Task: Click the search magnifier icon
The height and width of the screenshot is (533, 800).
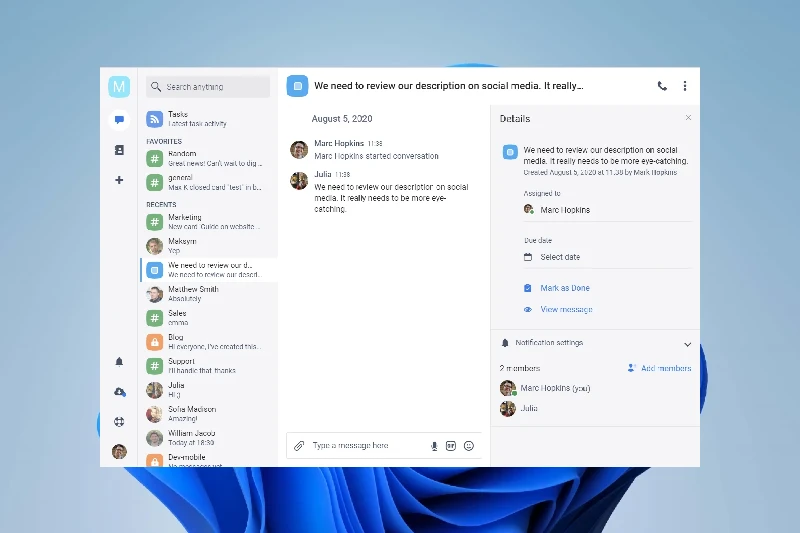Action: click(156, 87)
